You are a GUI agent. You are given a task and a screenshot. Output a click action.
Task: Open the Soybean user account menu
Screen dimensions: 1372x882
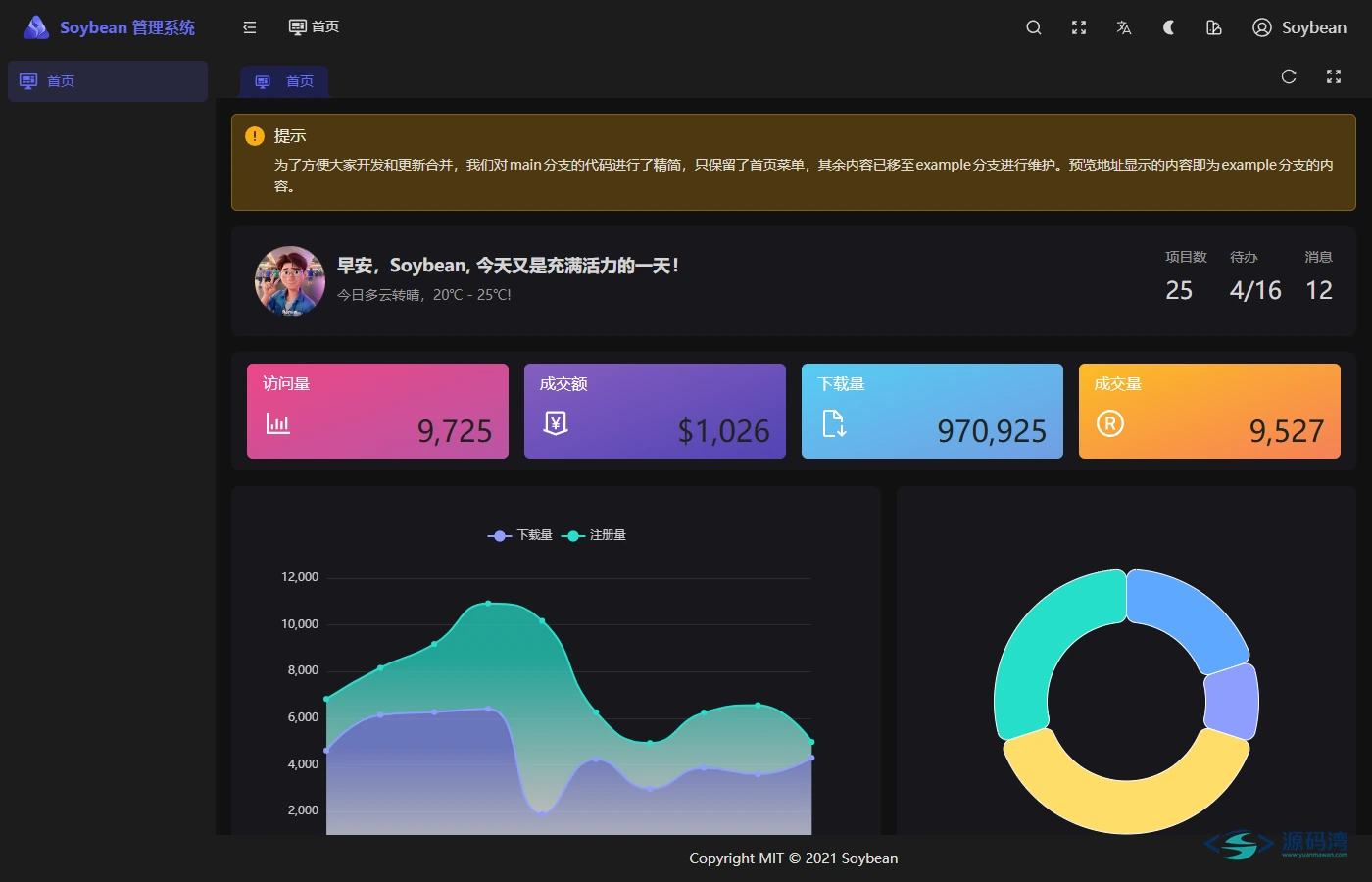coord(1299,27)
